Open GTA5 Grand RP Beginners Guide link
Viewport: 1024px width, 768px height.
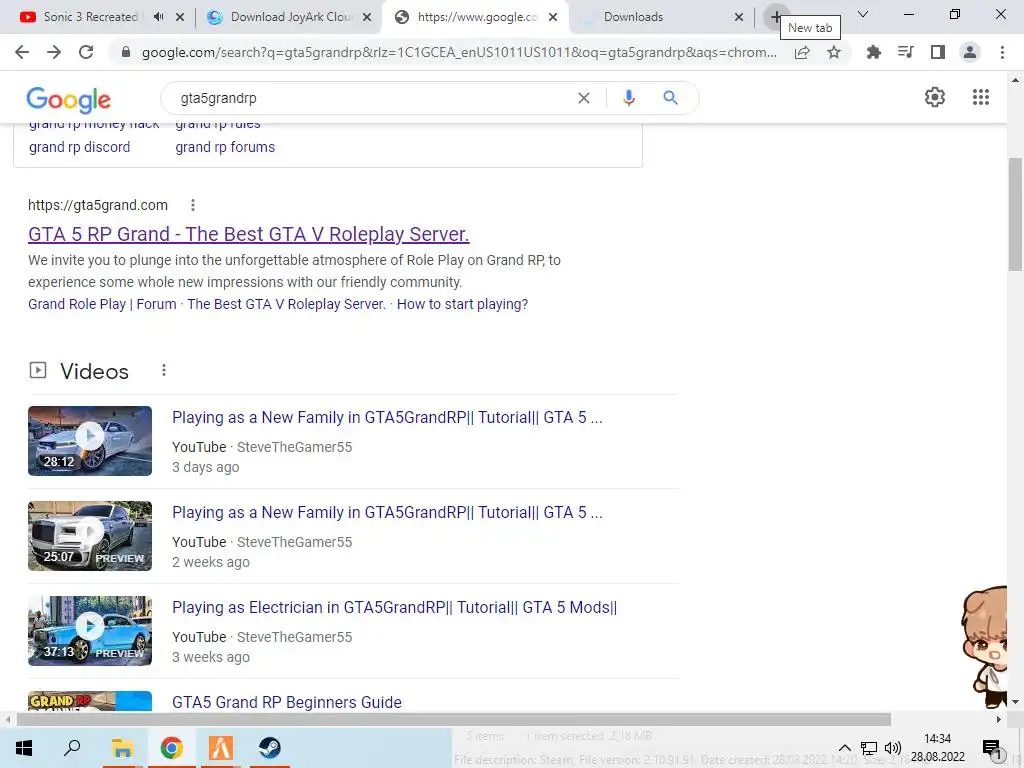[x=287, y=702]
